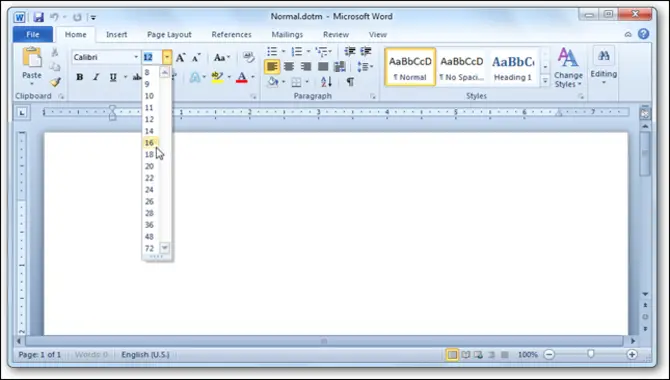Open the Calibri font name dropdown
The width and height of the screenshot is (670, 380).
(136, 57)
